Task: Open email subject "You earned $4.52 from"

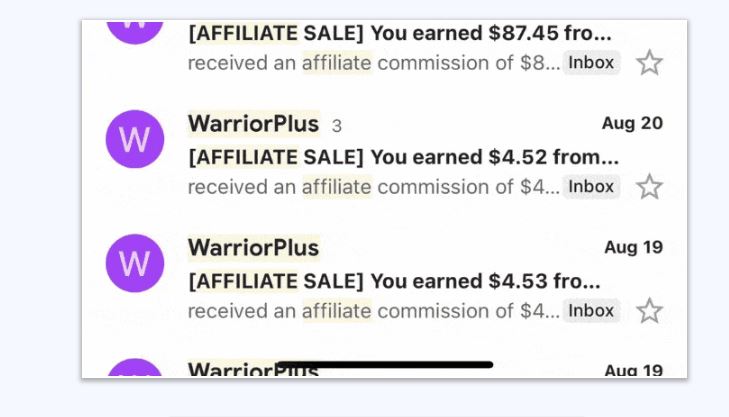Action: (490, 157)
